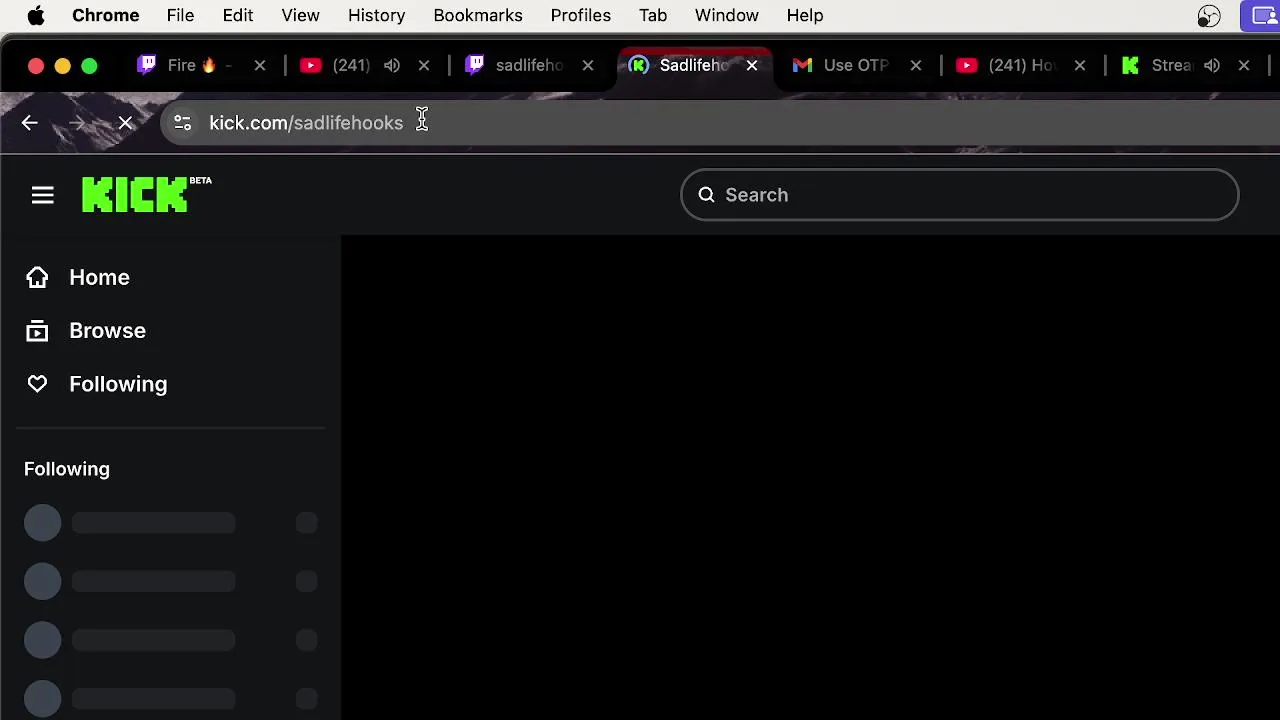Close the Use OTP Gmail tab
This screenshot has width=1280, height=720.
916,65
